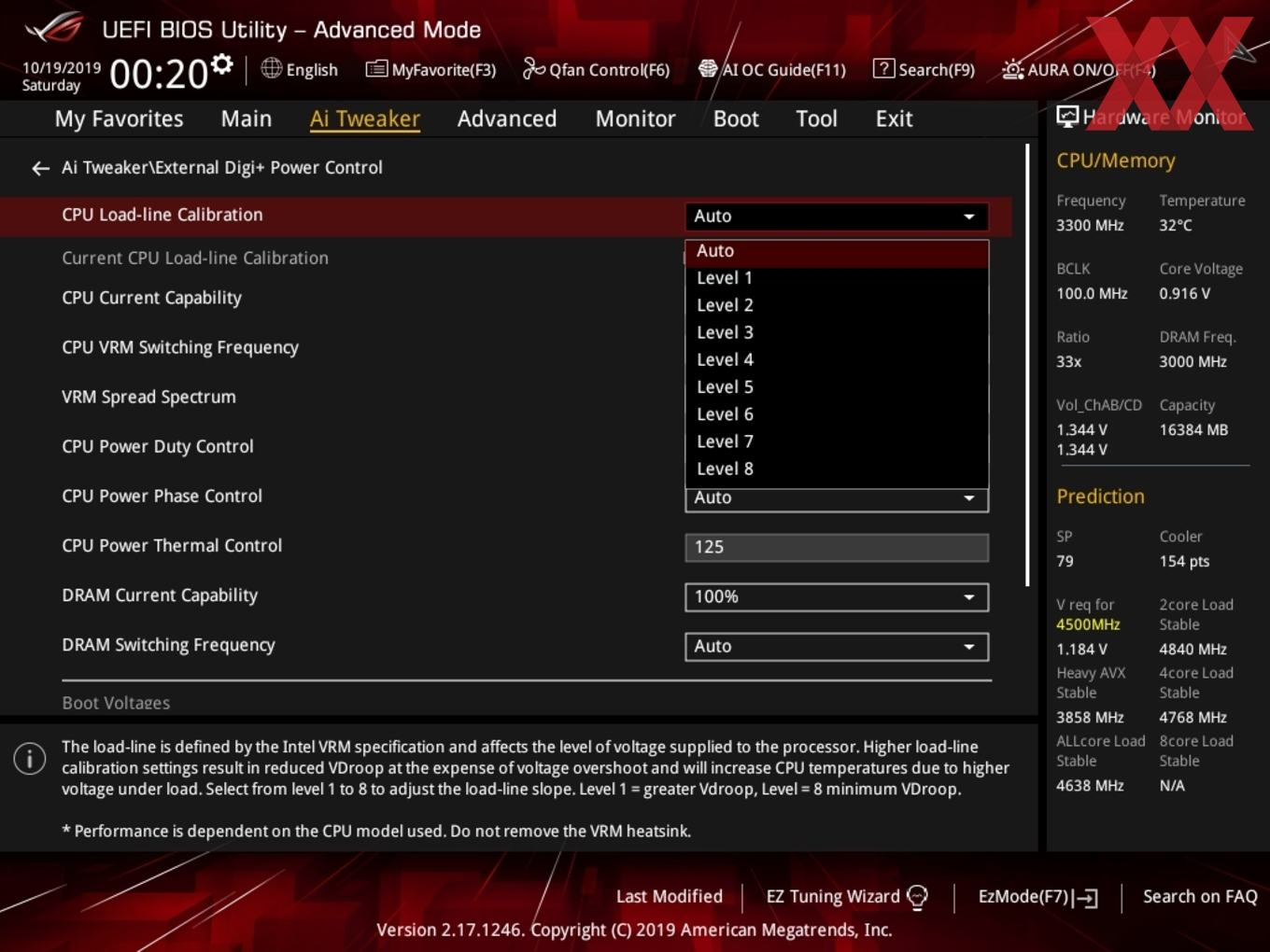Viewport: 1270px width, 952px height.
Task: Pick Level 3 from the list
Action: coord(837,332)
